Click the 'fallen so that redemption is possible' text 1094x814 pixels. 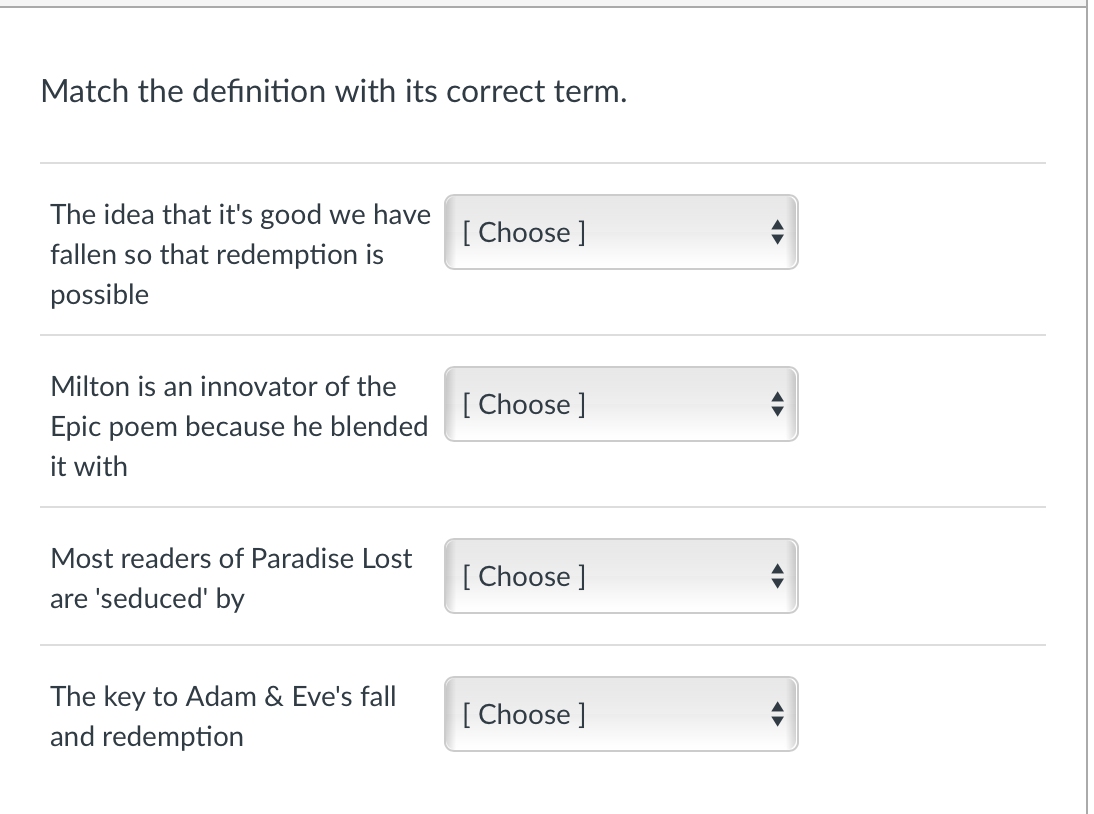click(216, 254)
